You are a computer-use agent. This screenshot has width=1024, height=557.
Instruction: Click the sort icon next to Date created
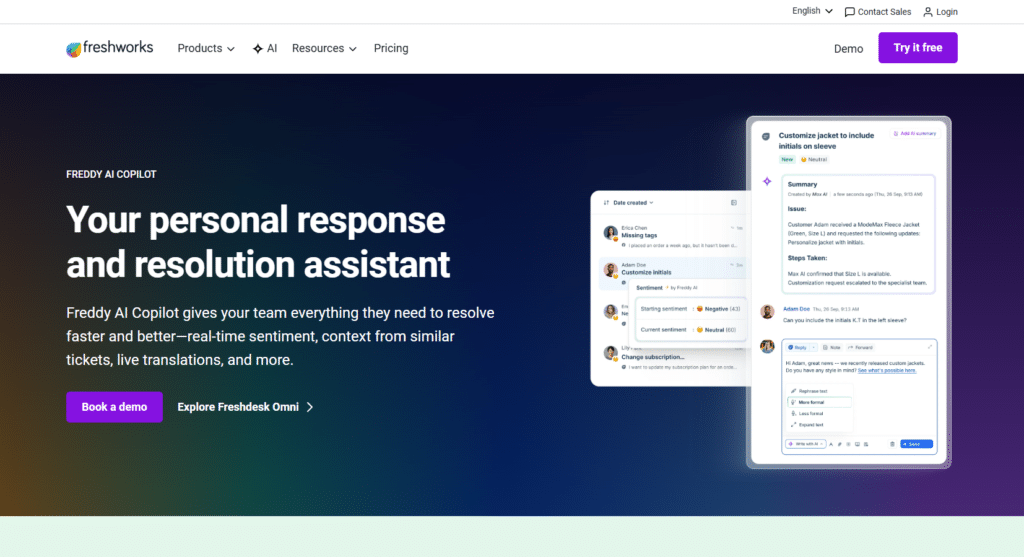coord(606,202)
